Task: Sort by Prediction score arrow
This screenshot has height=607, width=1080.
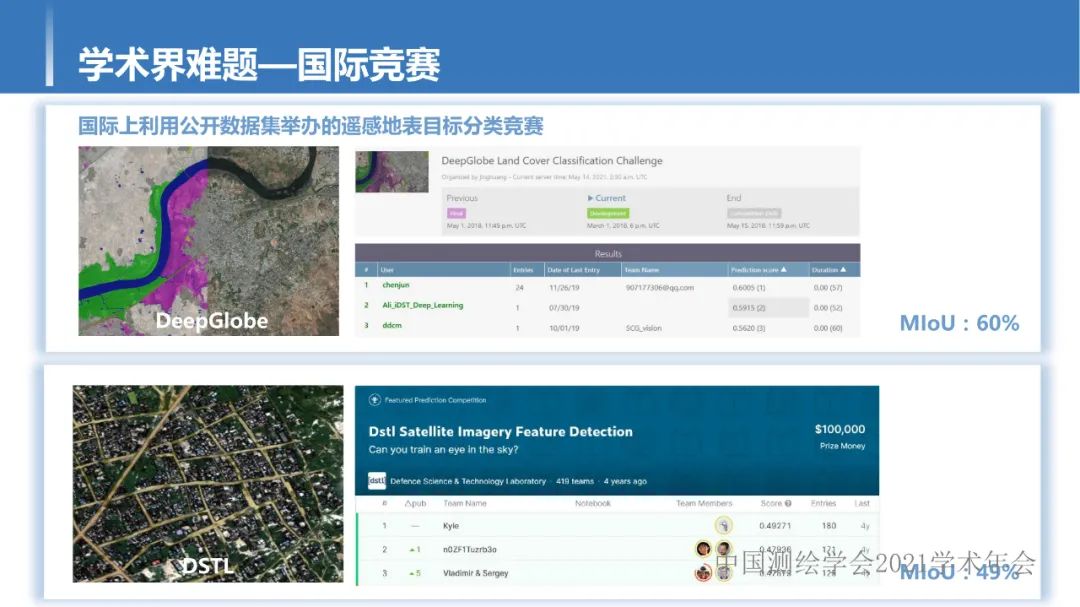Action: (784, 270)
